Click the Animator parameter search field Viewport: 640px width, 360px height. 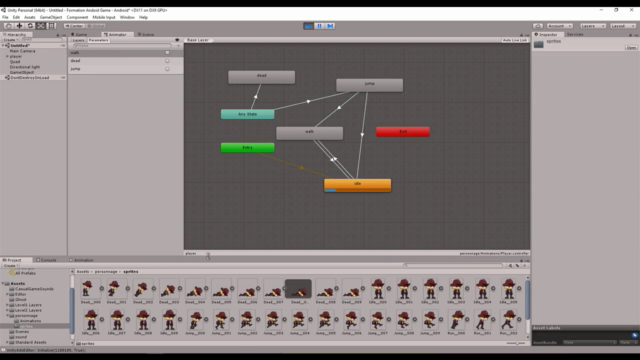pos(122,46)
